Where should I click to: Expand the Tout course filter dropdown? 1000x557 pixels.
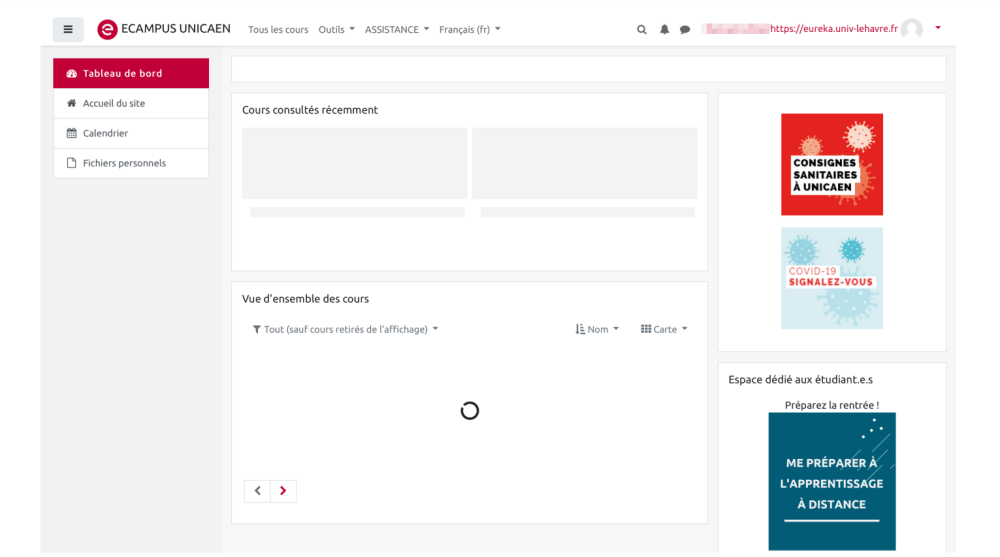(345, 329)
